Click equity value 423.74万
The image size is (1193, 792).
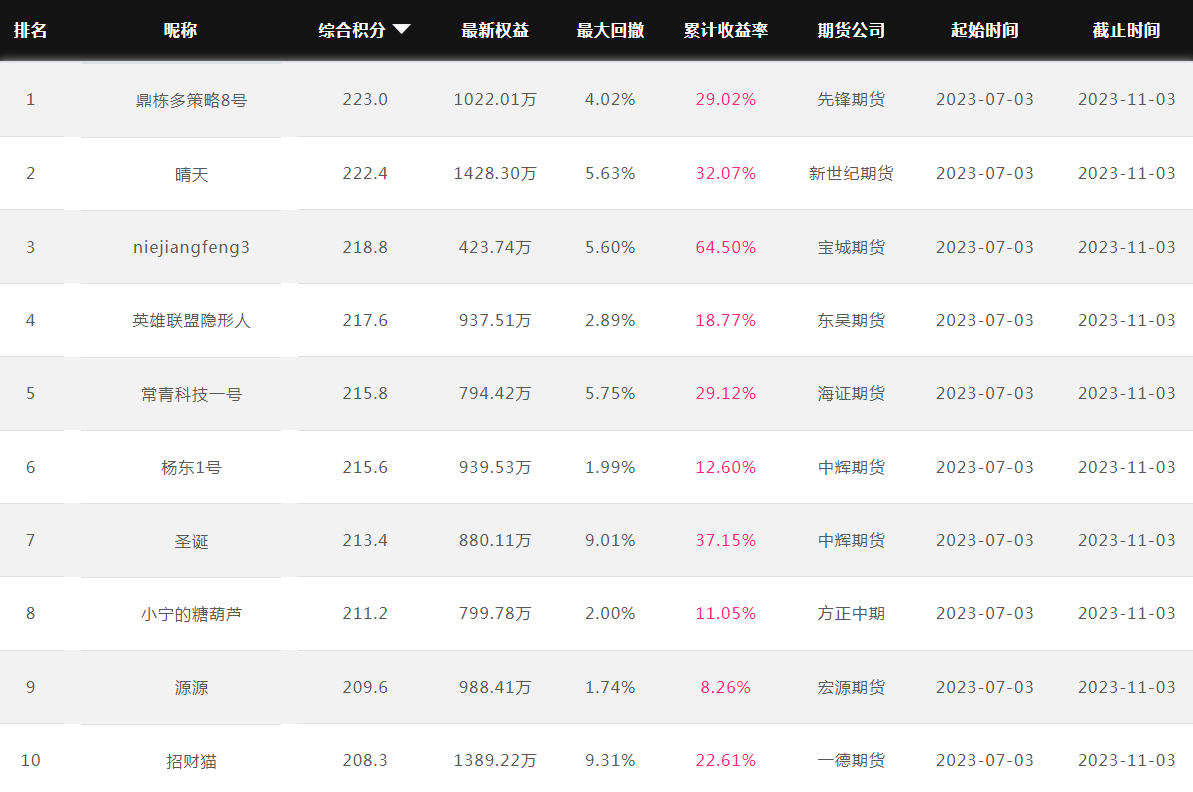pos(495,247)
